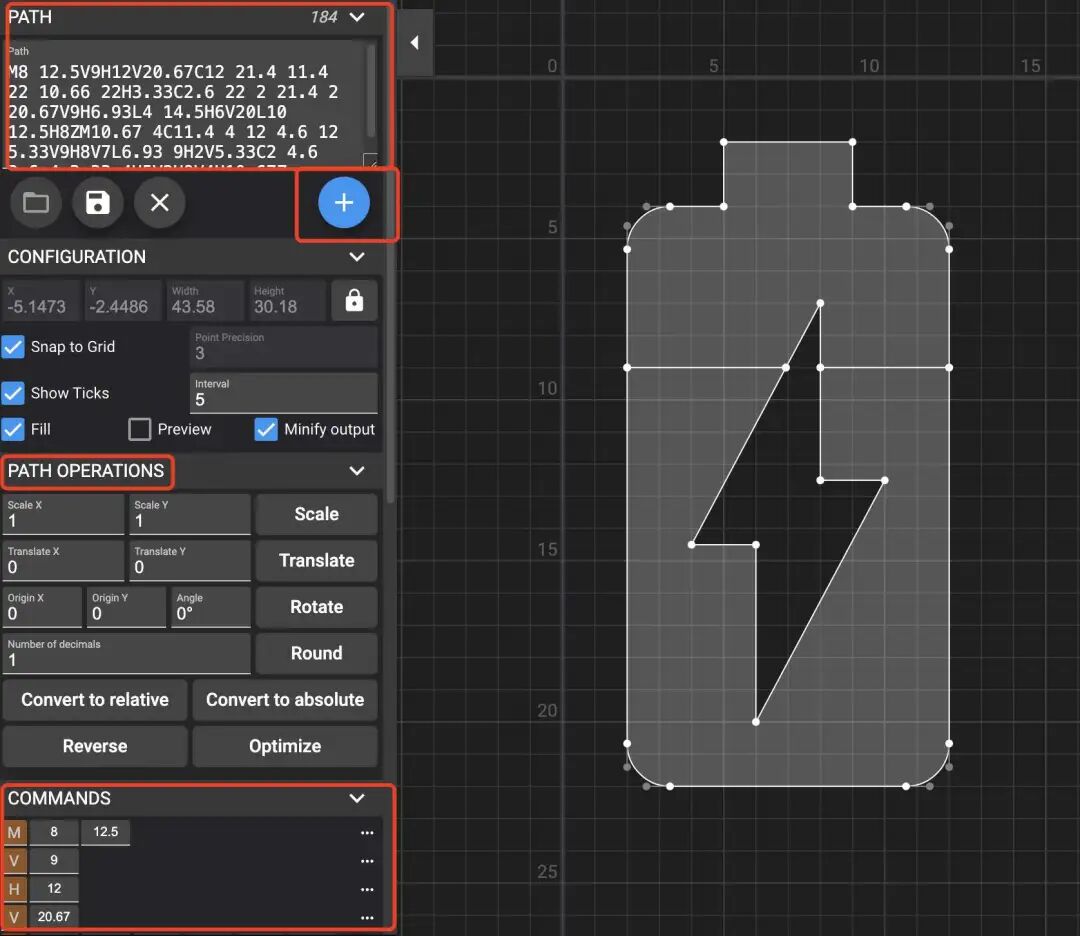Click the Translate button

[x=317, y=561]
